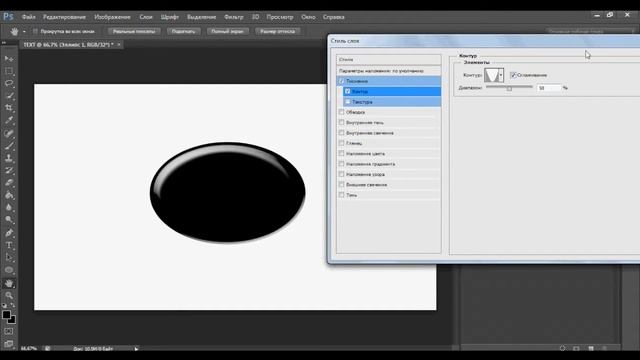Select the Rectangular Marquee tool
The width and height of the screenshot is (640, 360).
[x=9, y=71]
